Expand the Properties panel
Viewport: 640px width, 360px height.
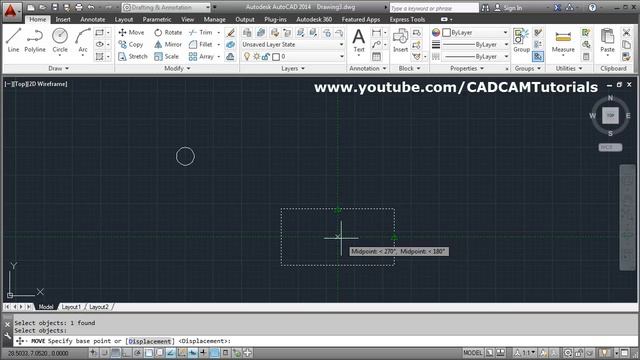[467, 69]
